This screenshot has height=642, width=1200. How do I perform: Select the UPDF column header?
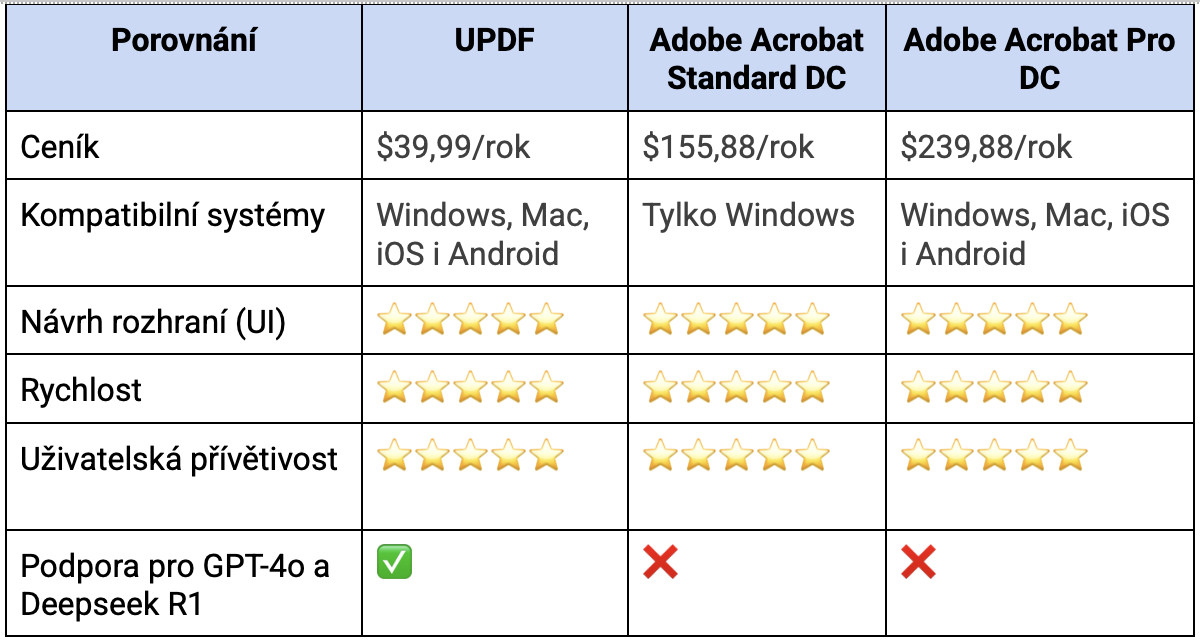pyautogui.click(x=494, y=41)
